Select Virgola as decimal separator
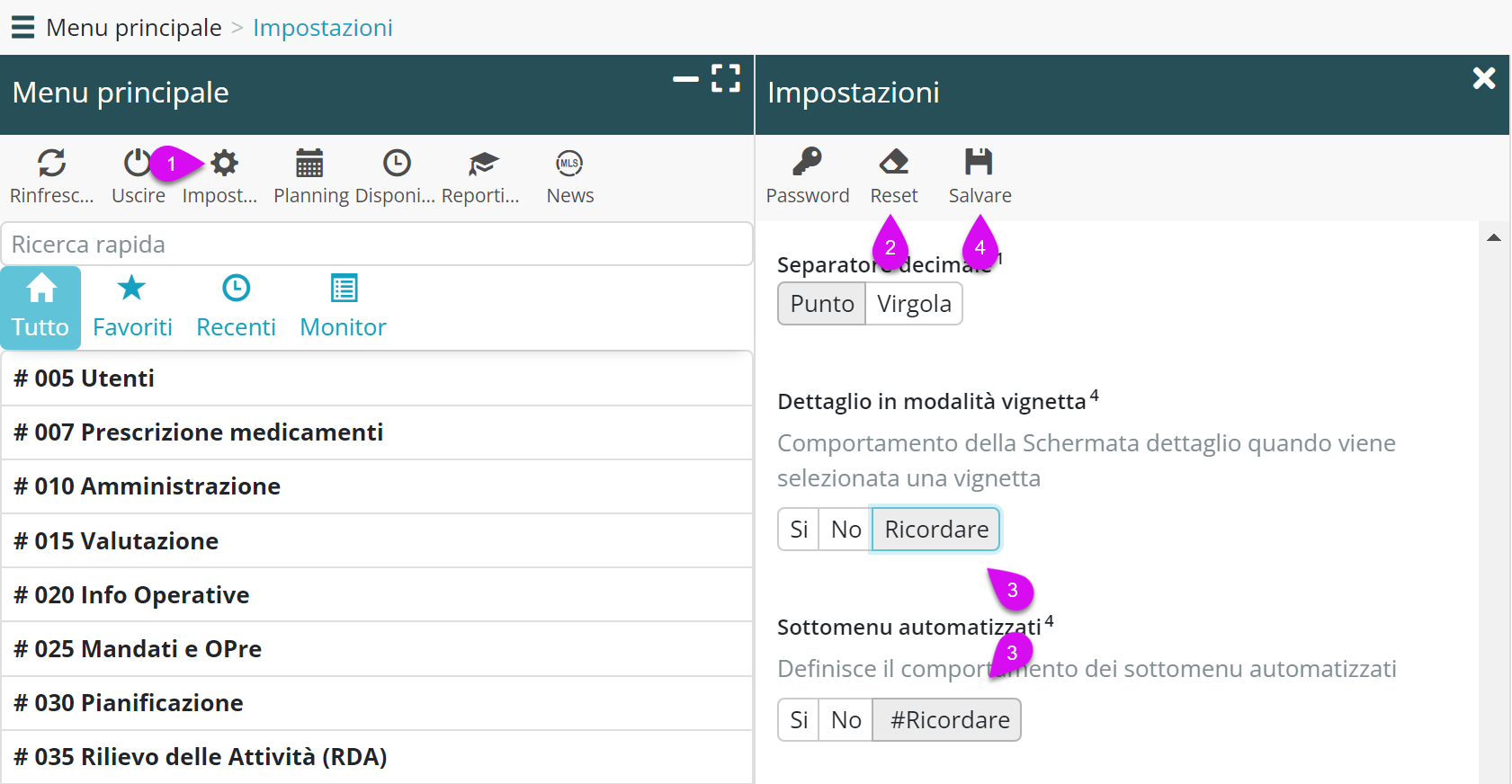Screen dimensions: 1512x784 (x=914, y=304)
